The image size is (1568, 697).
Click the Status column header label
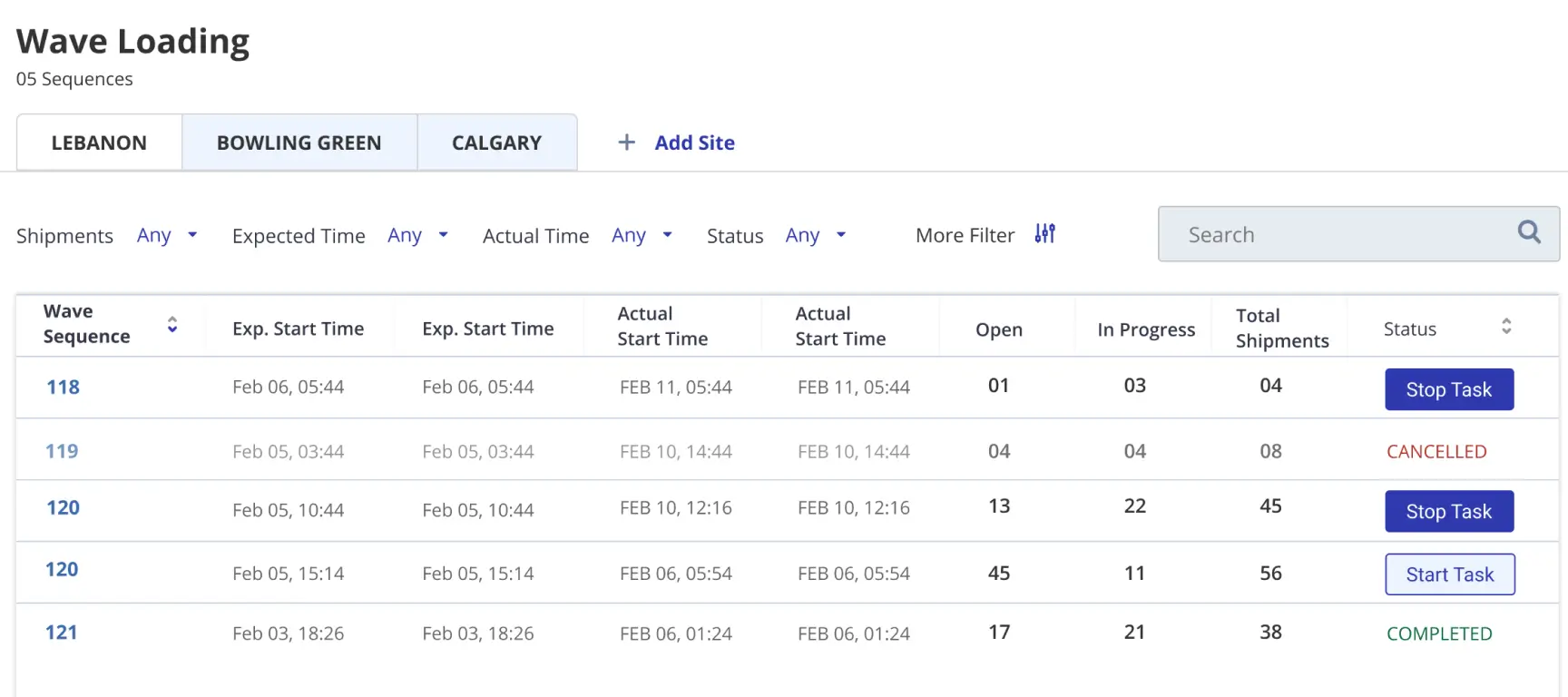click(1410, 329)
